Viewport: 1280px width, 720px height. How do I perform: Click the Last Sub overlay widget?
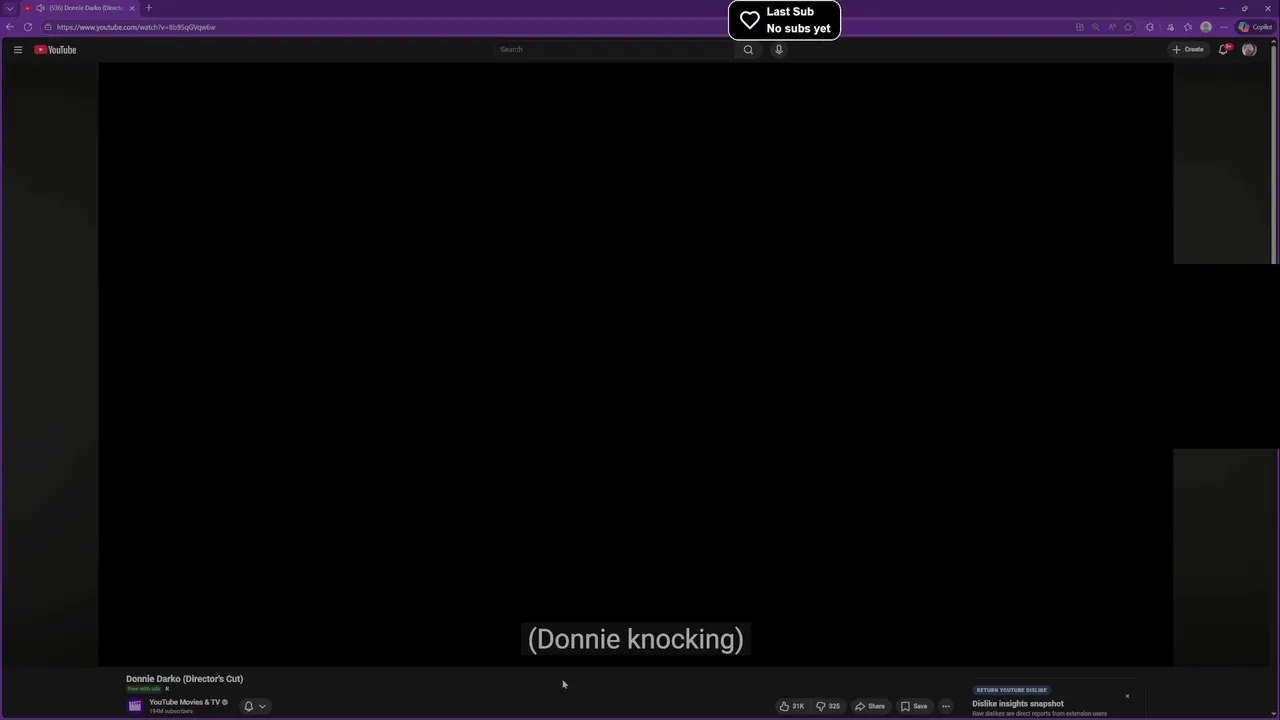(784, 20)
